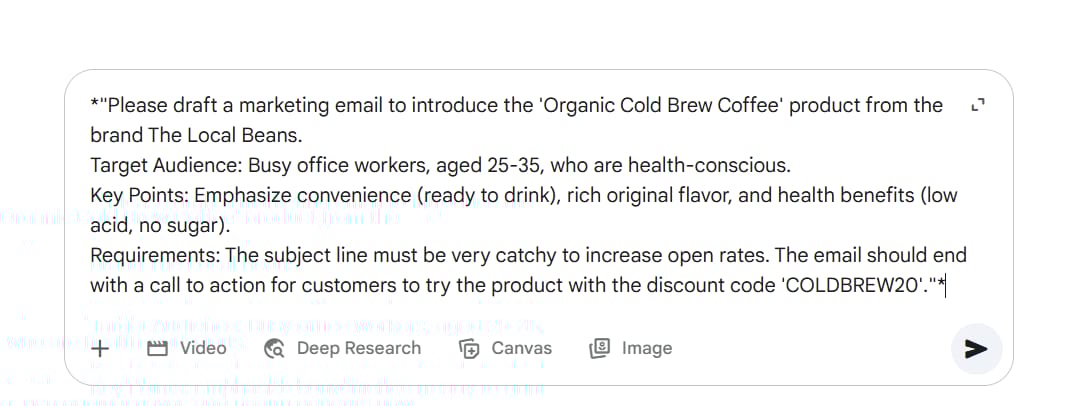Image resolution: width=1088 pixels, height=406 pixels.
Task: Expand the prompt box to fullscreen
Action: pyautogui.click(x=978, y=105)
